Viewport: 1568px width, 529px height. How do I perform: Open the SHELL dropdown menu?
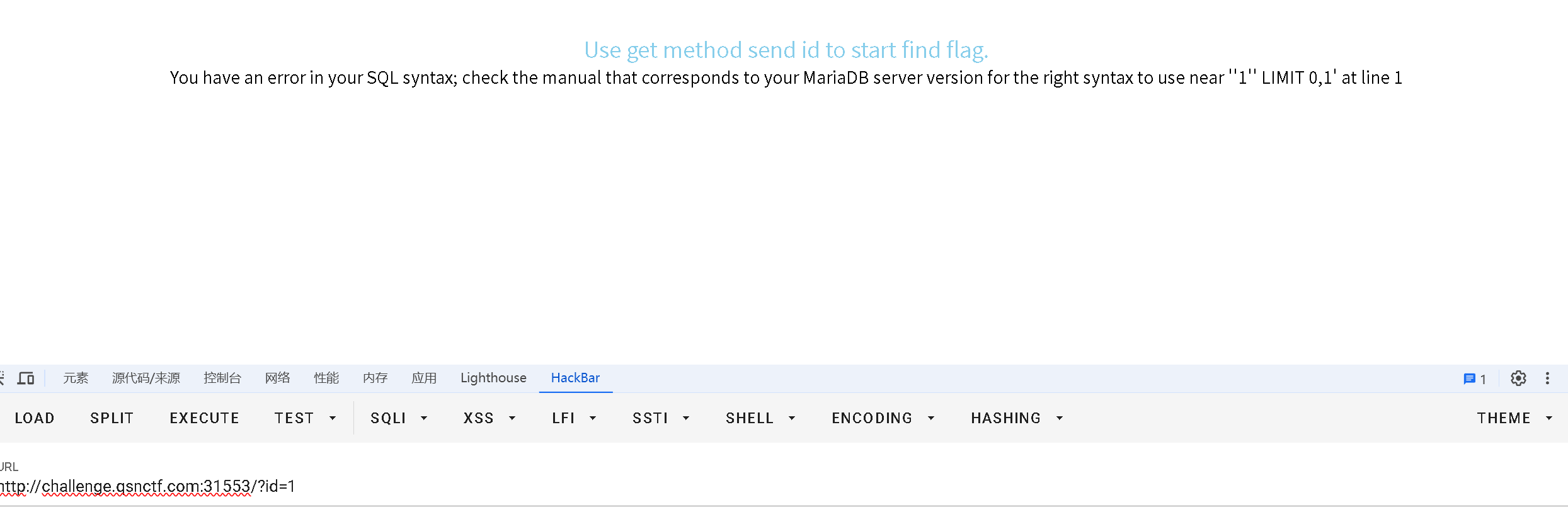tap(760, 418)
